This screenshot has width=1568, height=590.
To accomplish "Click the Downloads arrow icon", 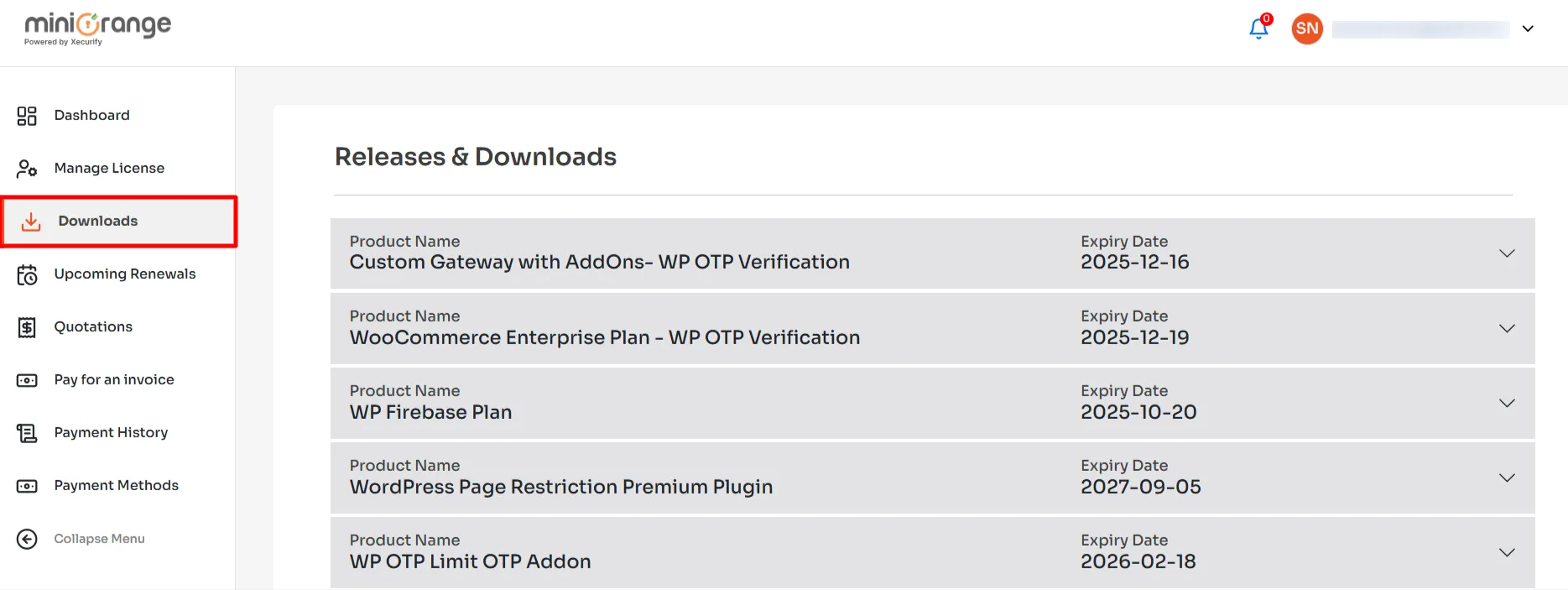I will tap(31, 222).
